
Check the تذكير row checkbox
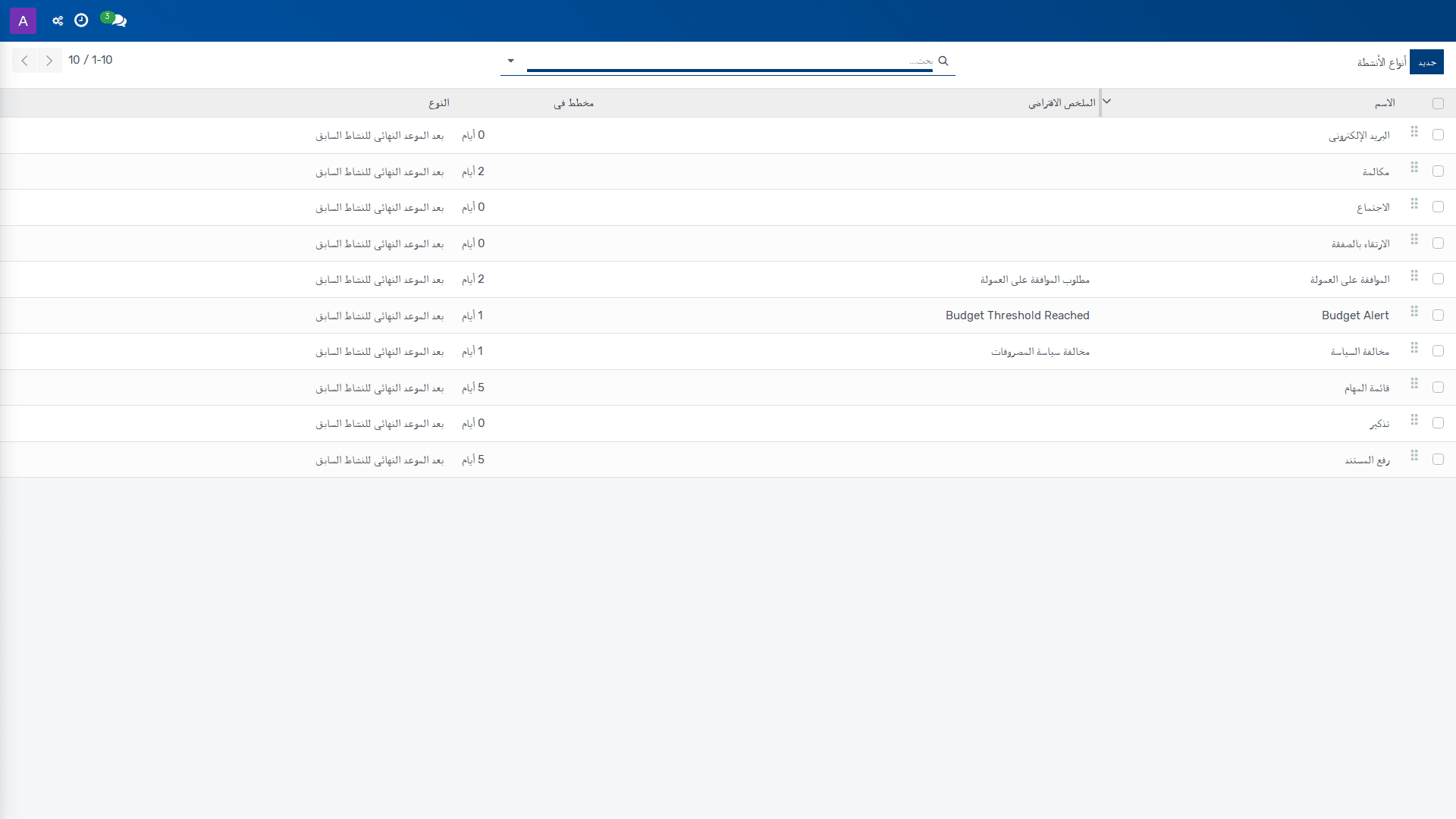point(1438,423)
